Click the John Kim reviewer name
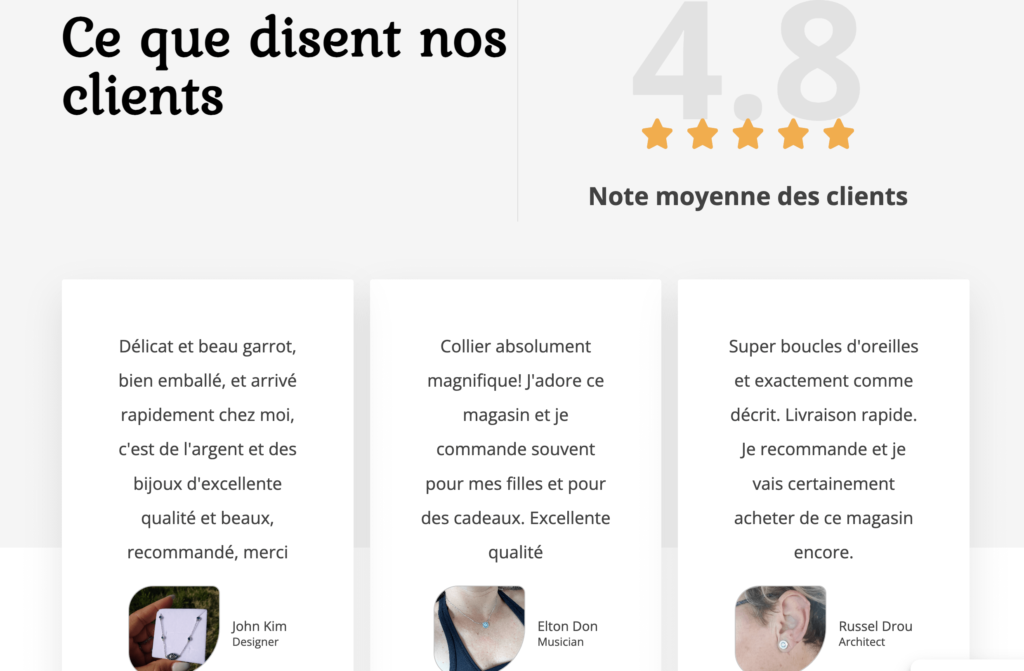 click(259, 626)
